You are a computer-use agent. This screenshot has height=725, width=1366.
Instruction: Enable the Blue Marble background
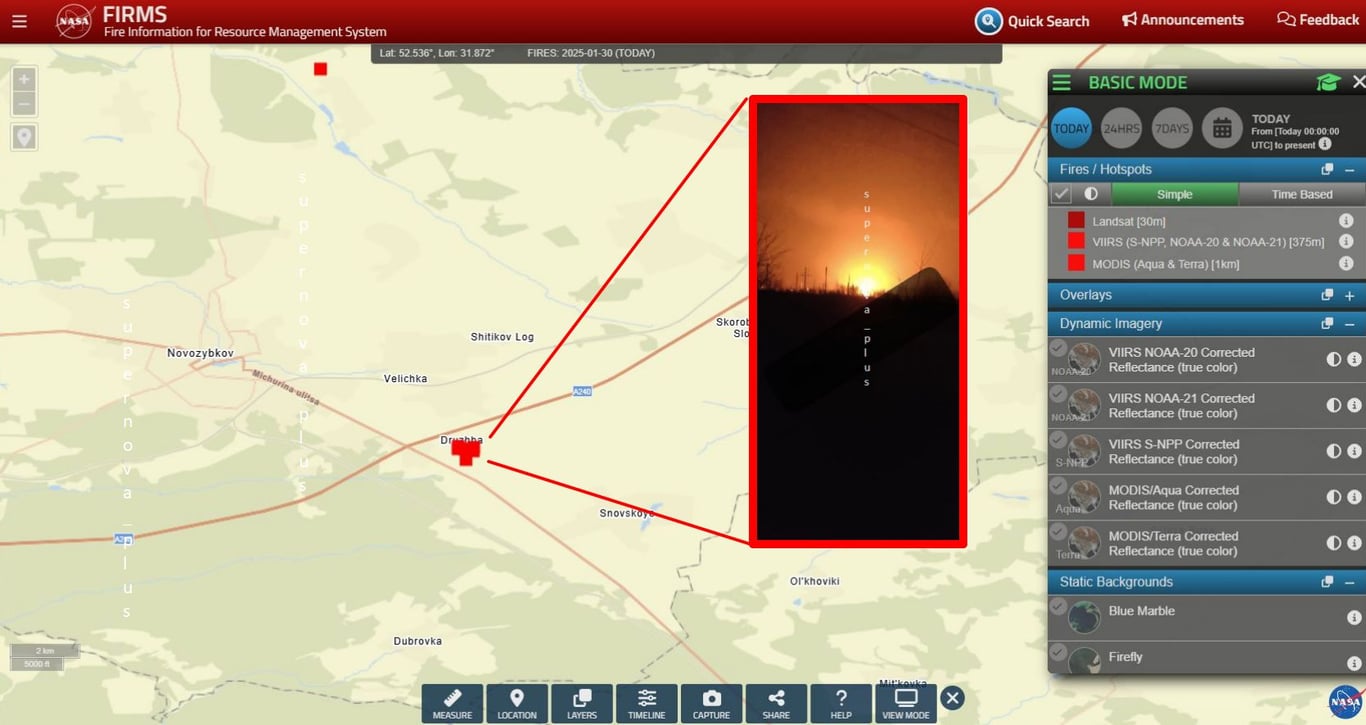(x=1058, y=606)
